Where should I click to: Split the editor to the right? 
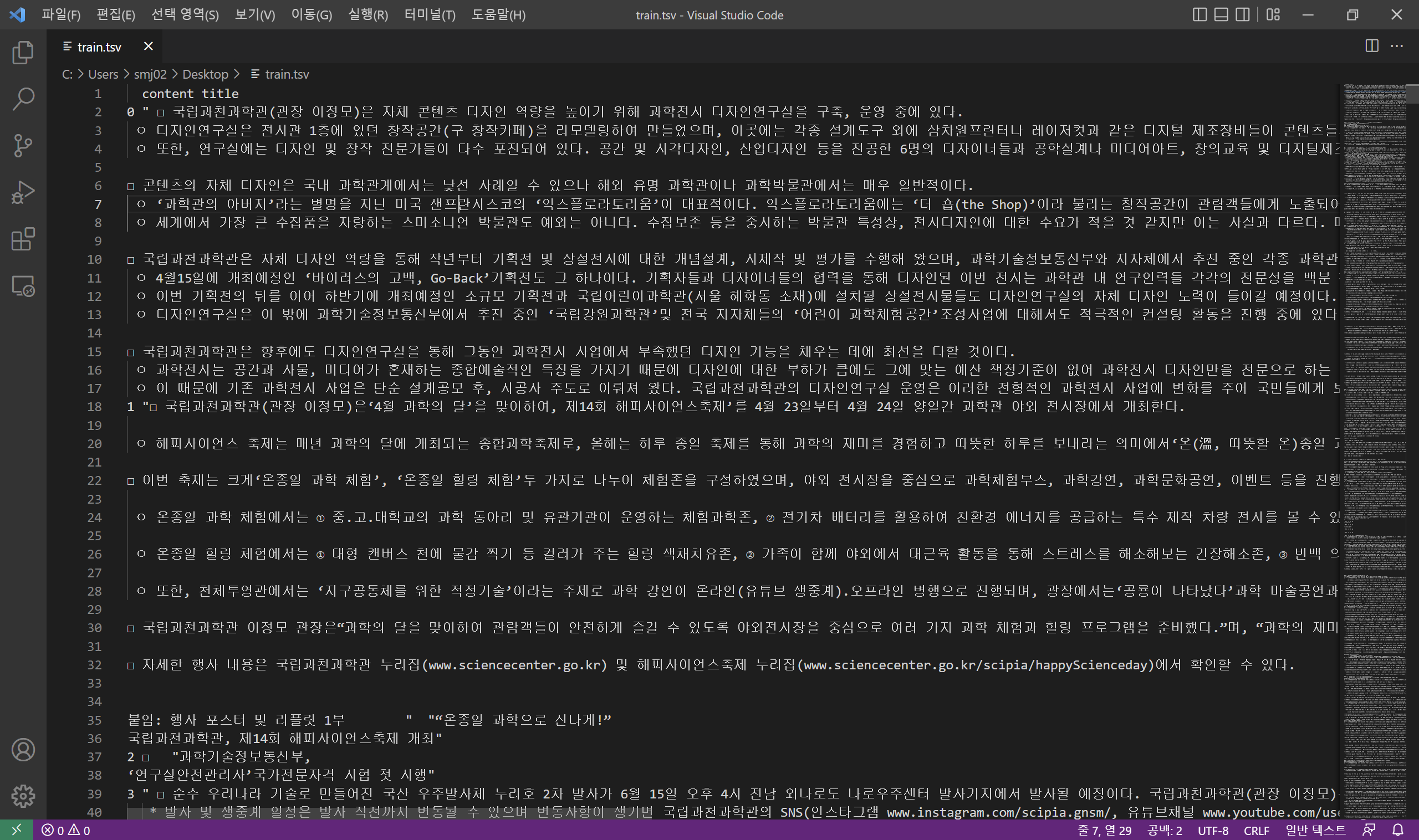click(1371, 47)
